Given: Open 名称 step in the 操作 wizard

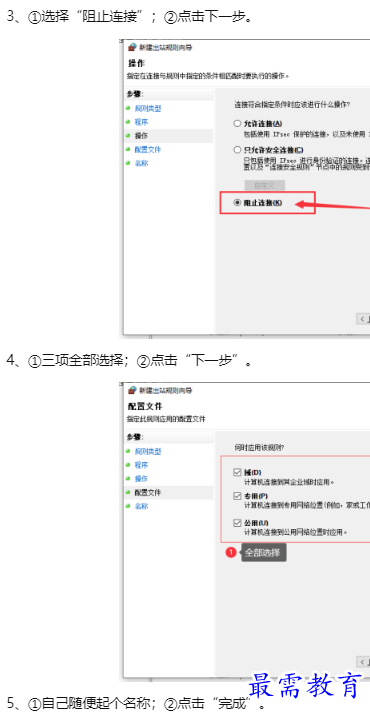Looking at the screenshot, I should [141, 163].
